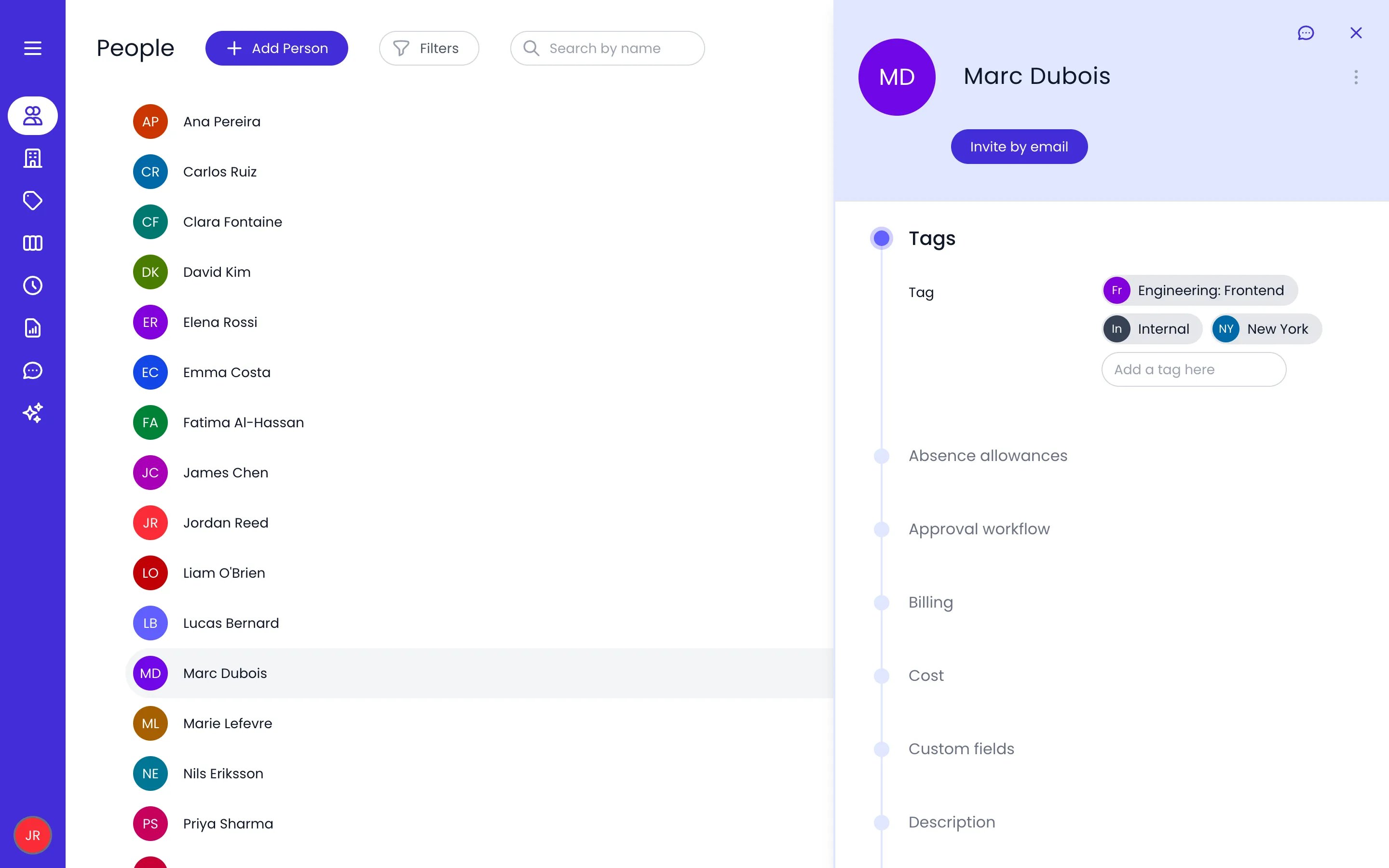Expand the Custom fields section
The height and width of the screenshot is (868, 1389).
pyautogui.click(x=961, y=749)
